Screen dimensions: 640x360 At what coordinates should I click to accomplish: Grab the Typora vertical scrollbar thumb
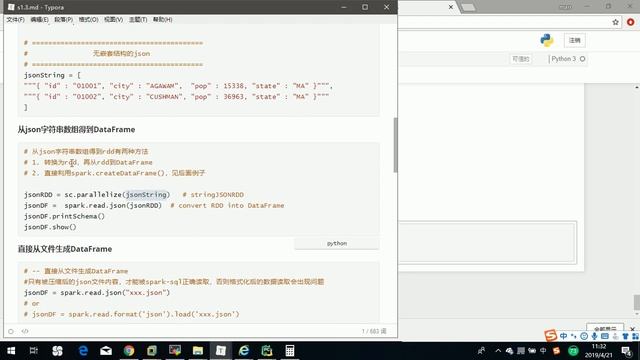[x=395, y=145]
